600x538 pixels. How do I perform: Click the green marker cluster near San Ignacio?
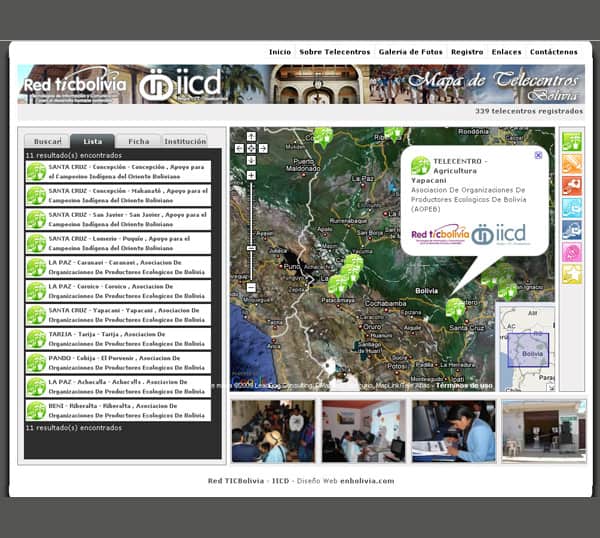(499, 281)
